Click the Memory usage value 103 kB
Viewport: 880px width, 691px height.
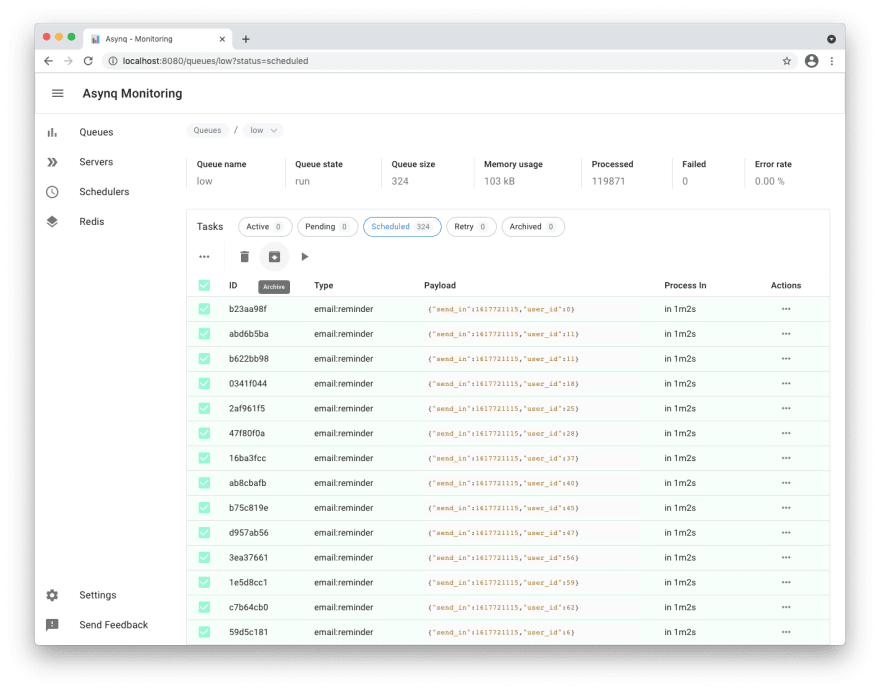point(499,181)
